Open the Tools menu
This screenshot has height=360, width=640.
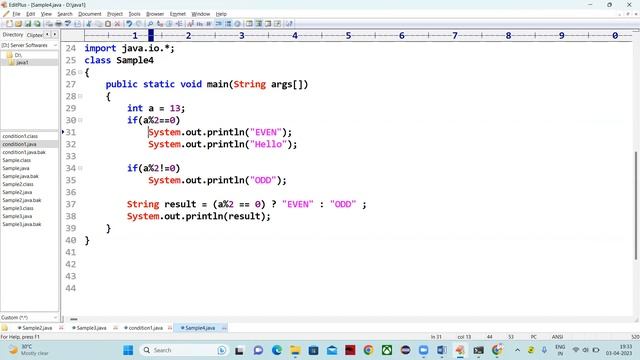[134, 14]
